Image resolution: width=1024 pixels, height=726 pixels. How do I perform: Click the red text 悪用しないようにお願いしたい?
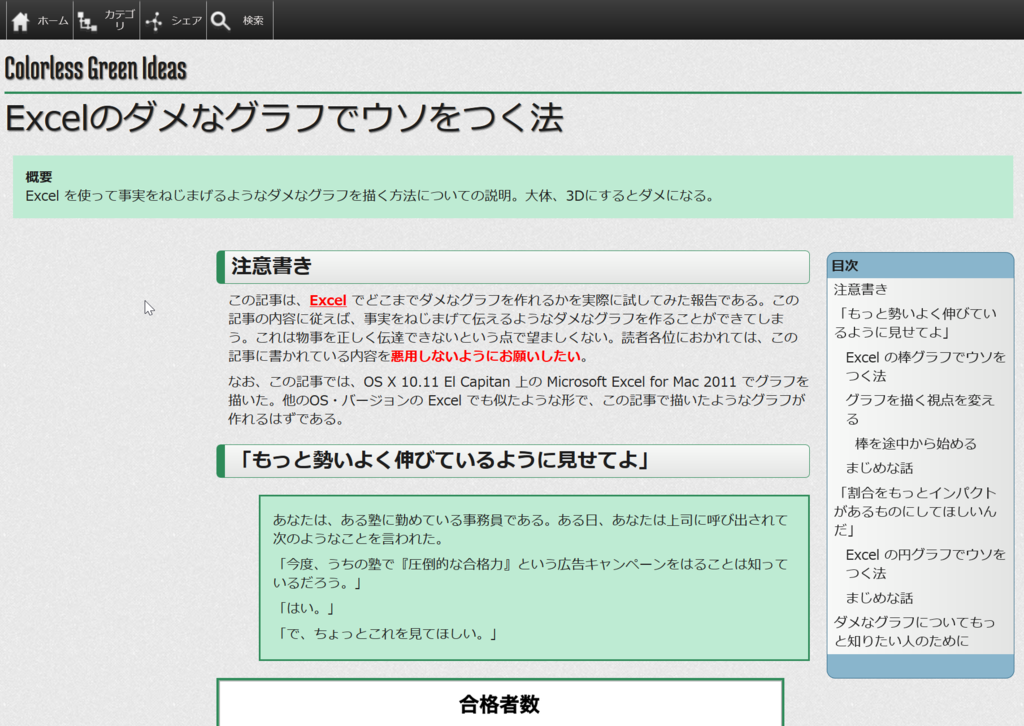[486, 356]
